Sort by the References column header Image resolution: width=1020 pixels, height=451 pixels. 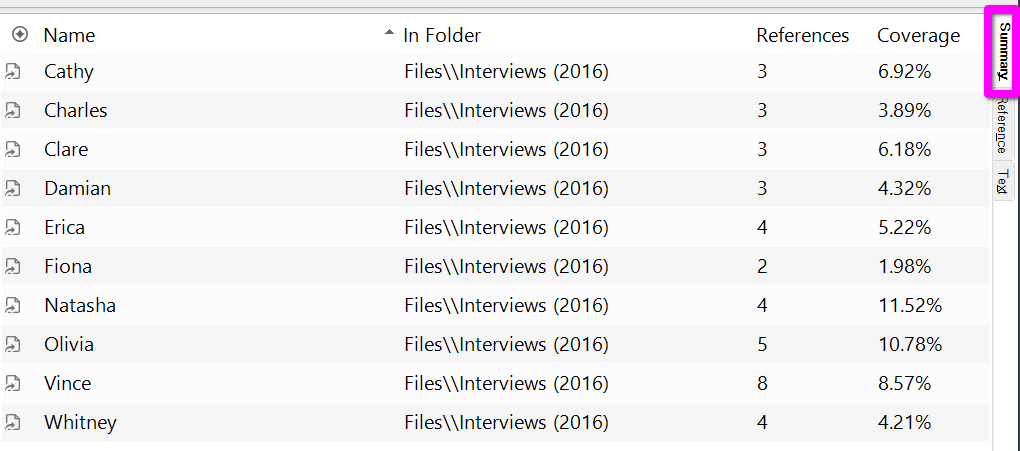[802, 35]
